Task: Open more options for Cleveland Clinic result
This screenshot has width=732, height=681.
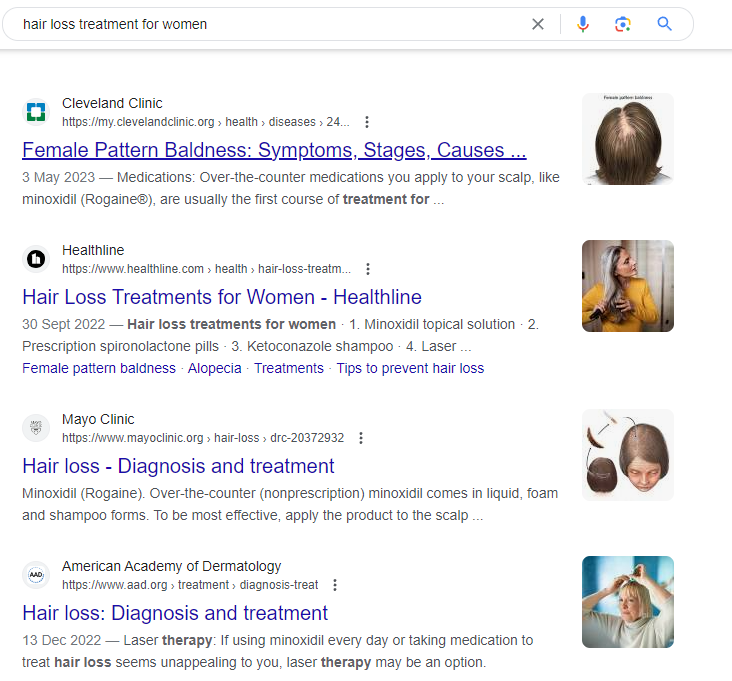Action: pos(367,122)
